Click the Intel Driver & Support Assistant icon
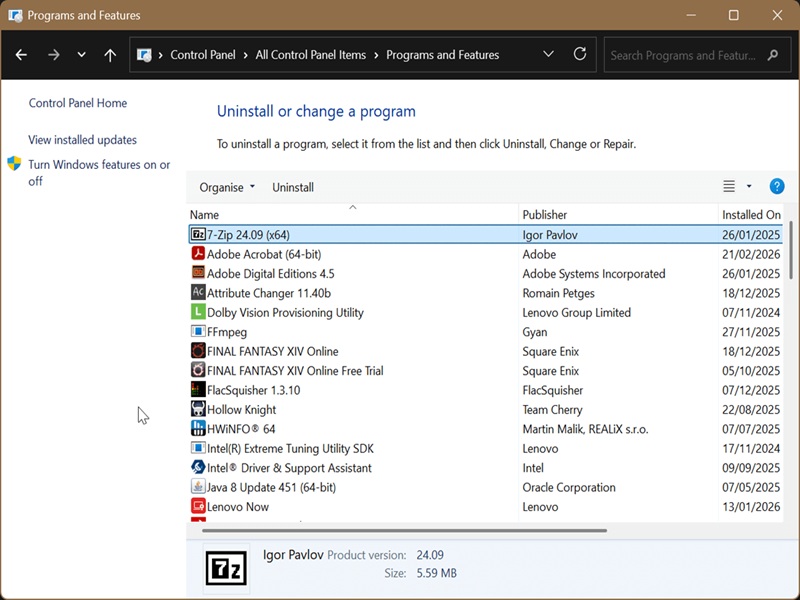 [198, 467]
